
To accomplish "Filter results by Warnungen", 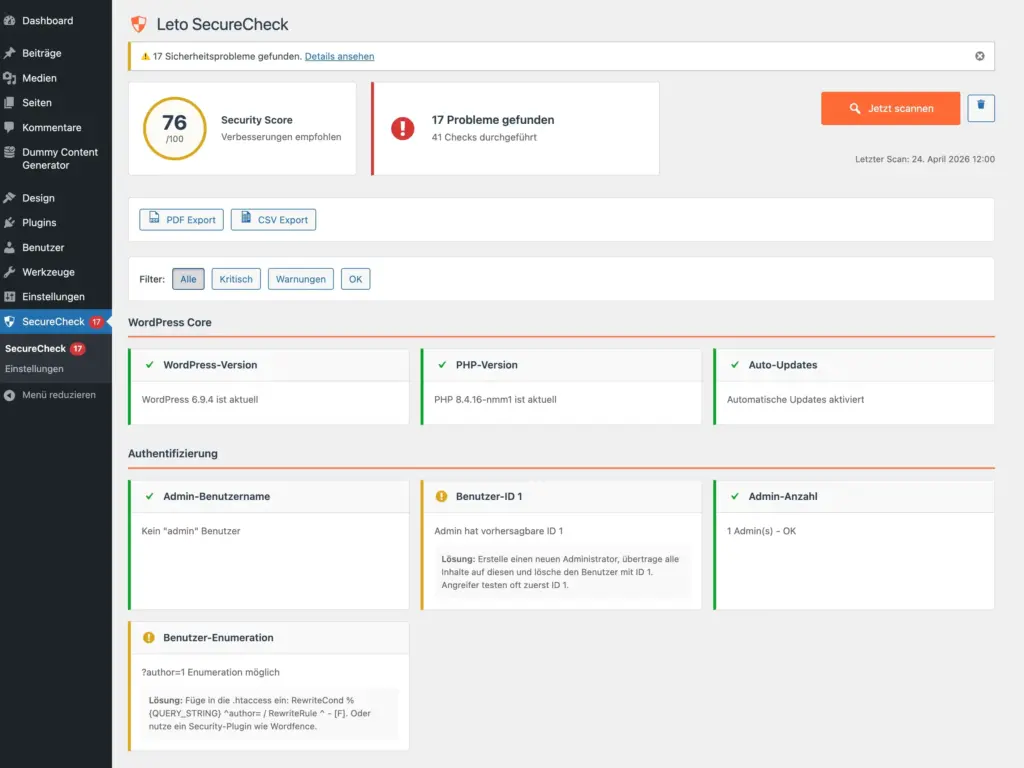I will (x=300, y=279).
